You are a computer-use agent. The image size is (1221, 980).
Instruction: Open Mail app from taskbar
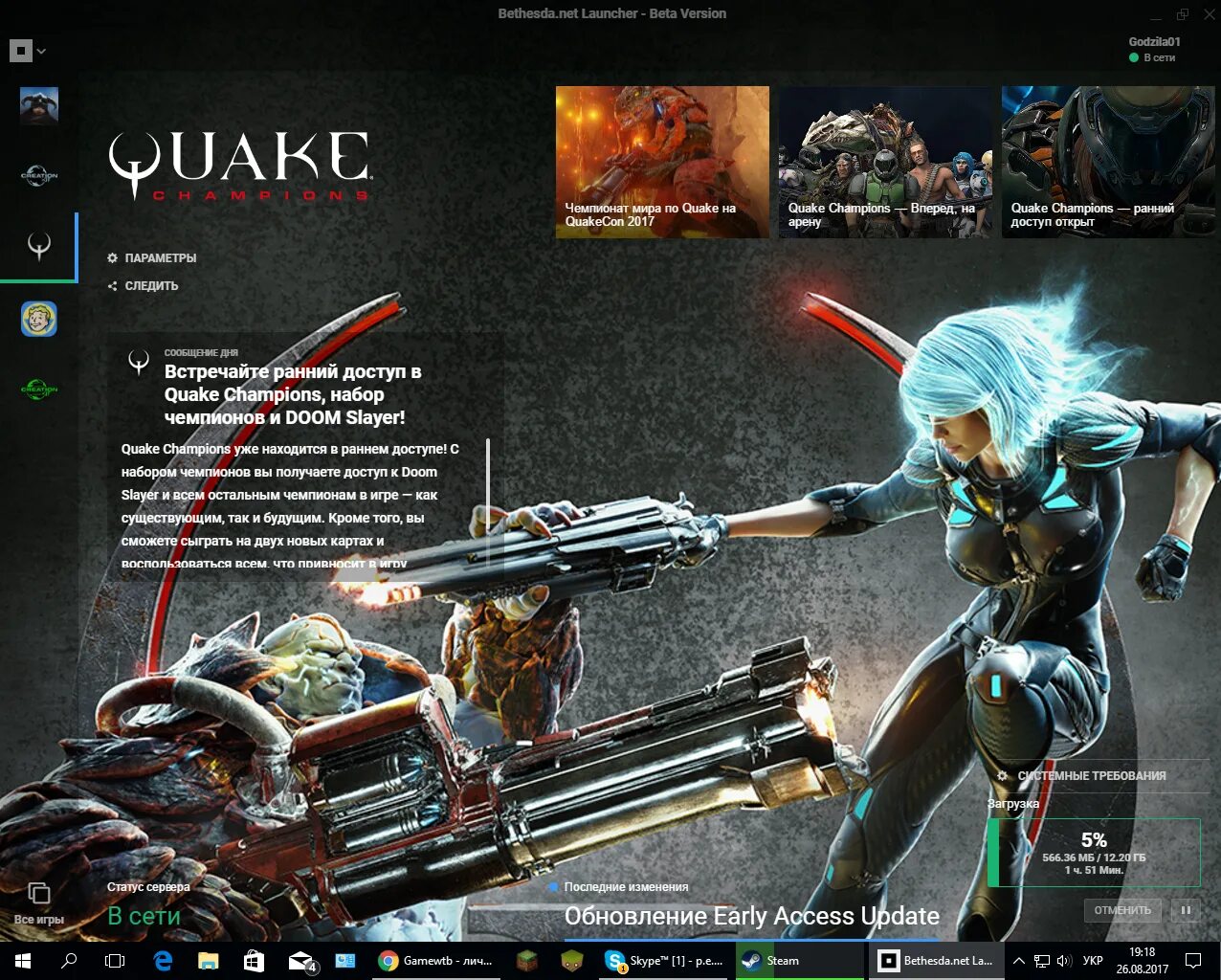pos(301,961)
